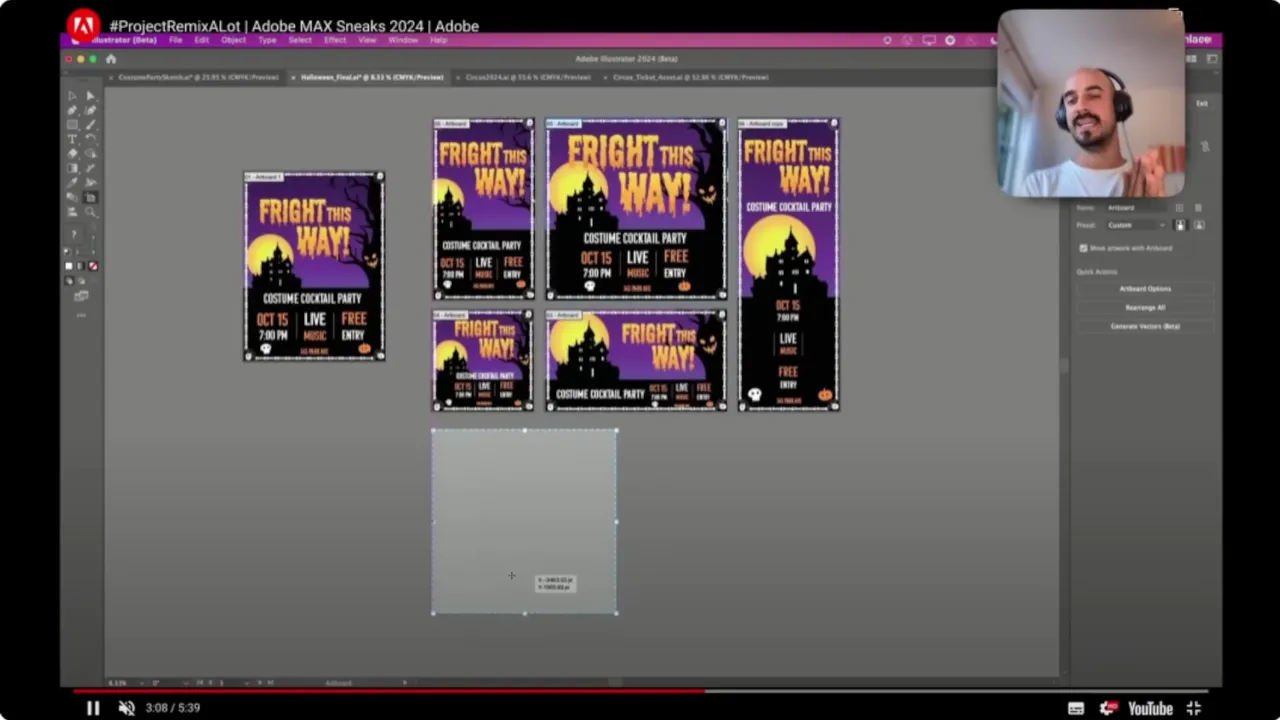1280x720 pixels.
Task: Click Generate Vectors (Beta) button
Action: pyautogui.click(x=1146, y=326)
